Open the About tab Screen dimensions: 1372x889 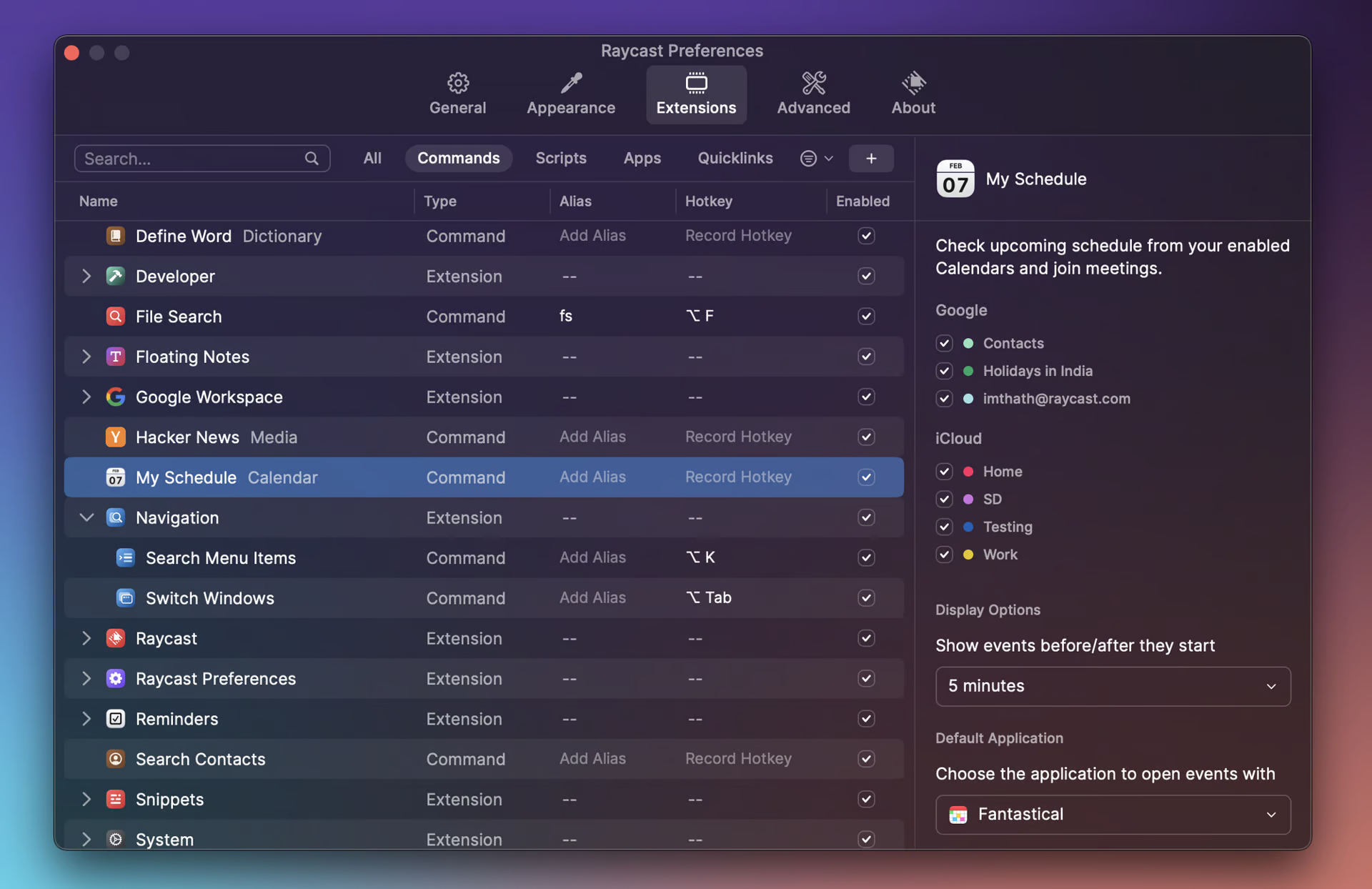[x=913, y=94]
